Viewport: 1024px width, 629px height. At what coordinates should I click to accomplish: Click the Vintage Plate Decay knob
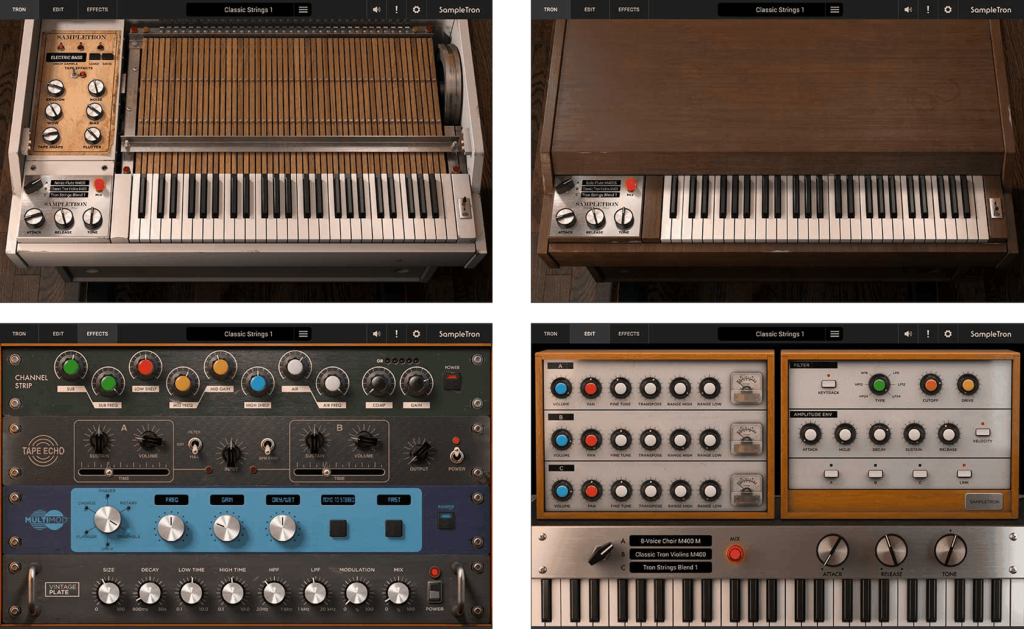pos(150,593)
